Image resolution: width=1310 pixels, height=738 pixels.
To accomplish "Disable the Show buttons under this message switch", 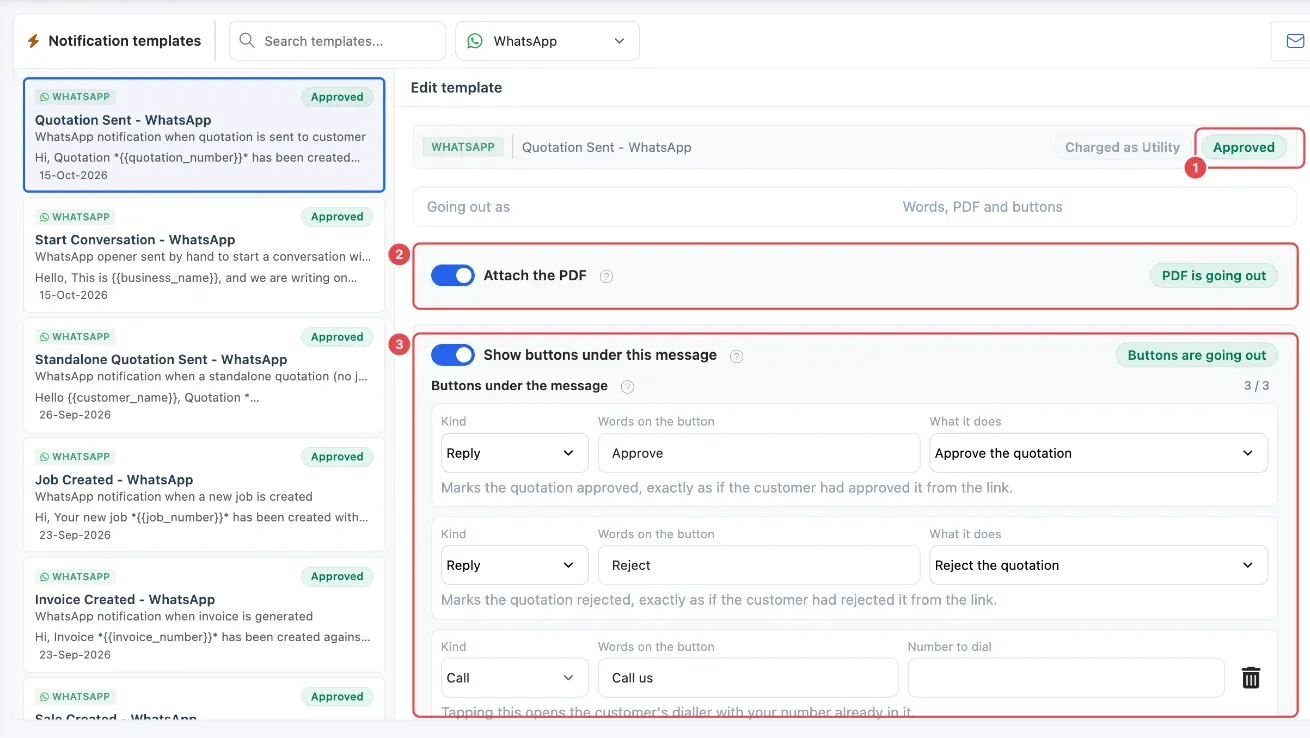I will [453, 355].
